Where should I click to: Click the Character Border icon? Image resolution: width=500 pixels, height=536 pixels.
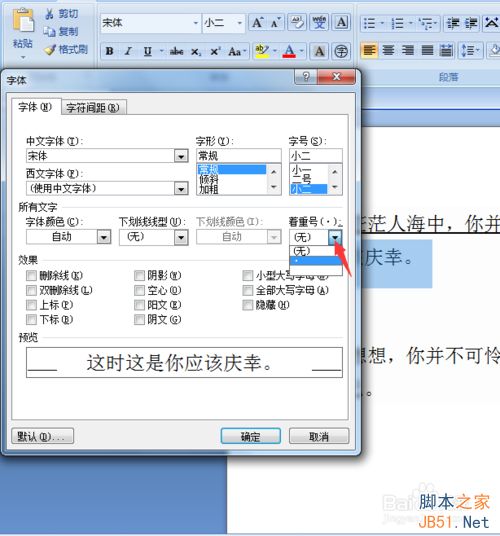point(341,23)
